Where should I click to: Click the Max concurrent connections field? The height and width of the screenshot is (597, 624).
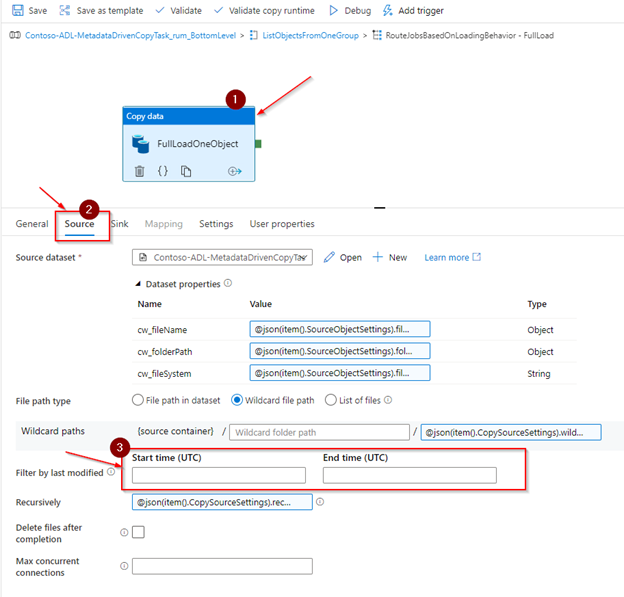tap(222, 566)
